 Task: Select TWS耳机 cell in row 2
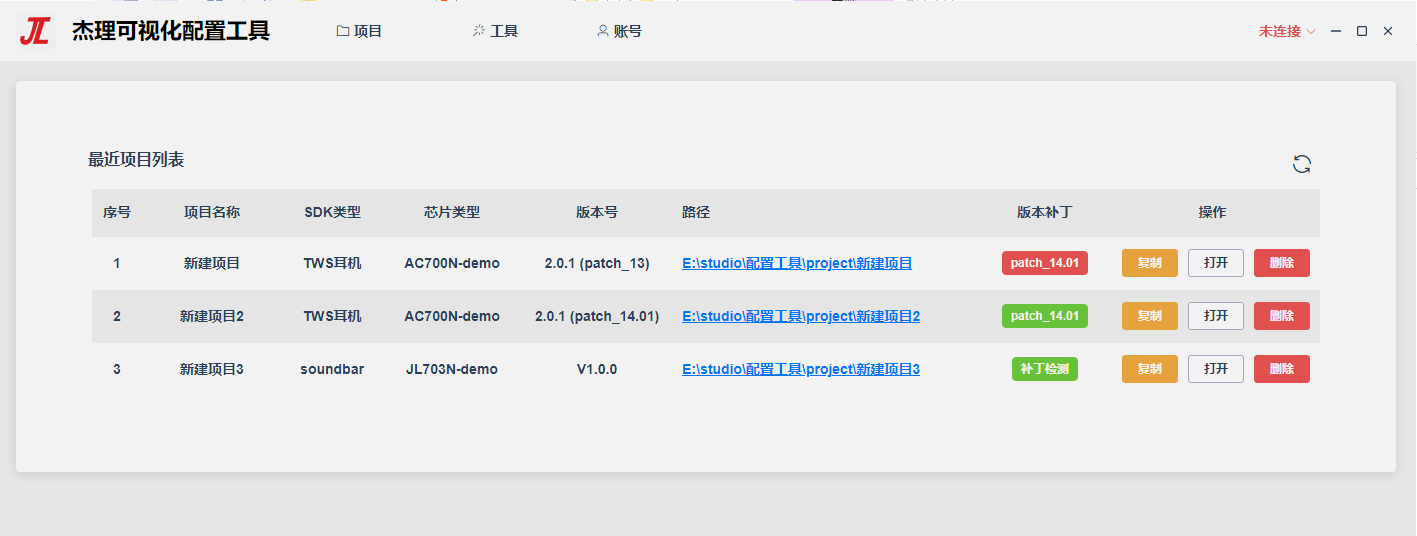click(x=332, y=316)
